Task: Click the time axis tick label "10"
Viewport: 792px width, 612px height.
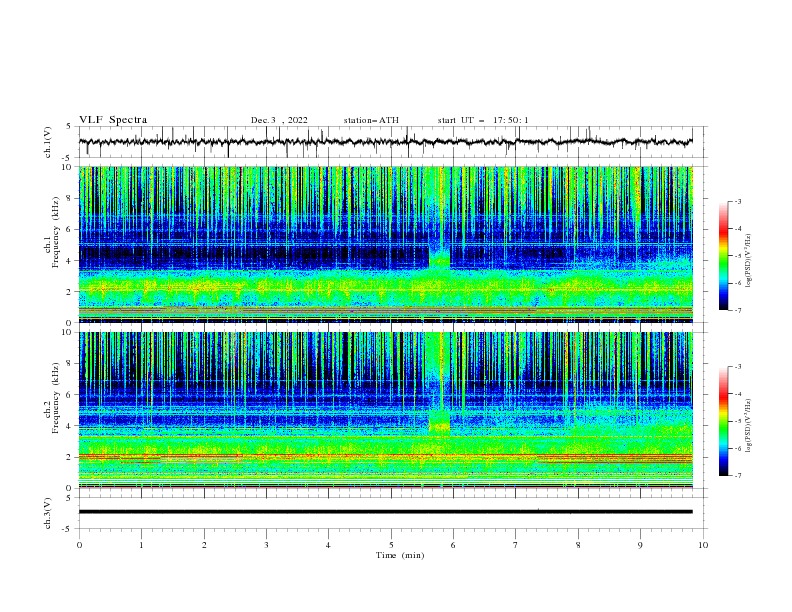Action: tap(703, 545)
